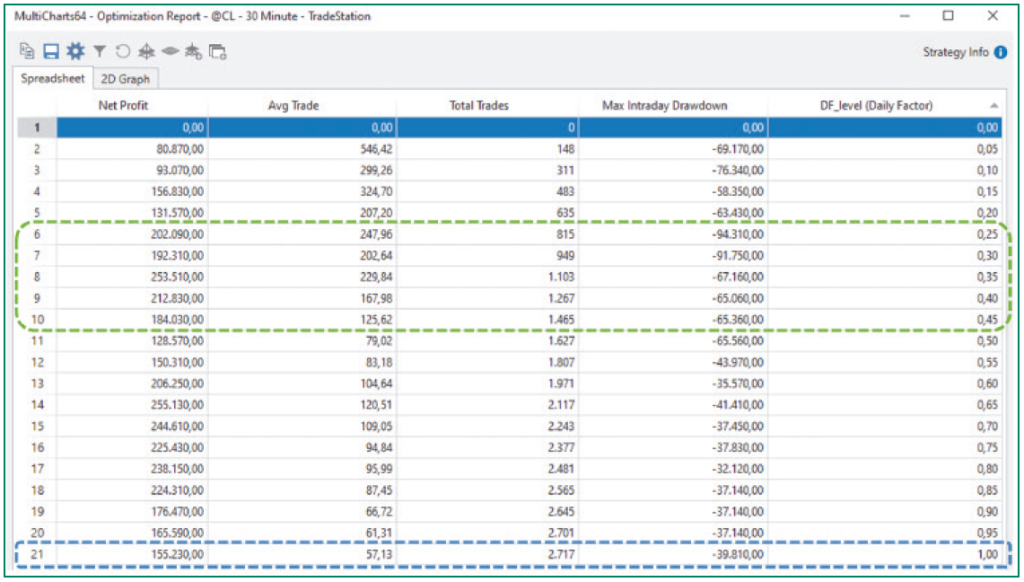Click the DF_level cell 1,00
This screenshot has height=582, width=1024.
tap(885, 555)
